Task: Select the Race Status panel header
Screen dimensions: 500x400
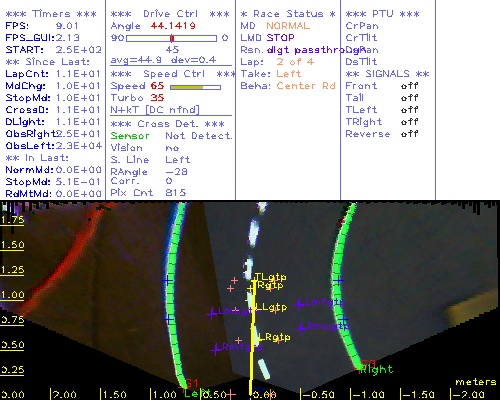Action: pyautogui.click(x=288, y=14)
